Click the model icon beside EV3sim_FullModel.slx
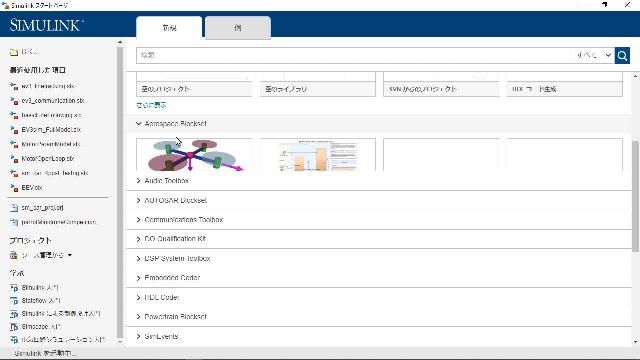The image size is (640, 360). coord(14,130)
